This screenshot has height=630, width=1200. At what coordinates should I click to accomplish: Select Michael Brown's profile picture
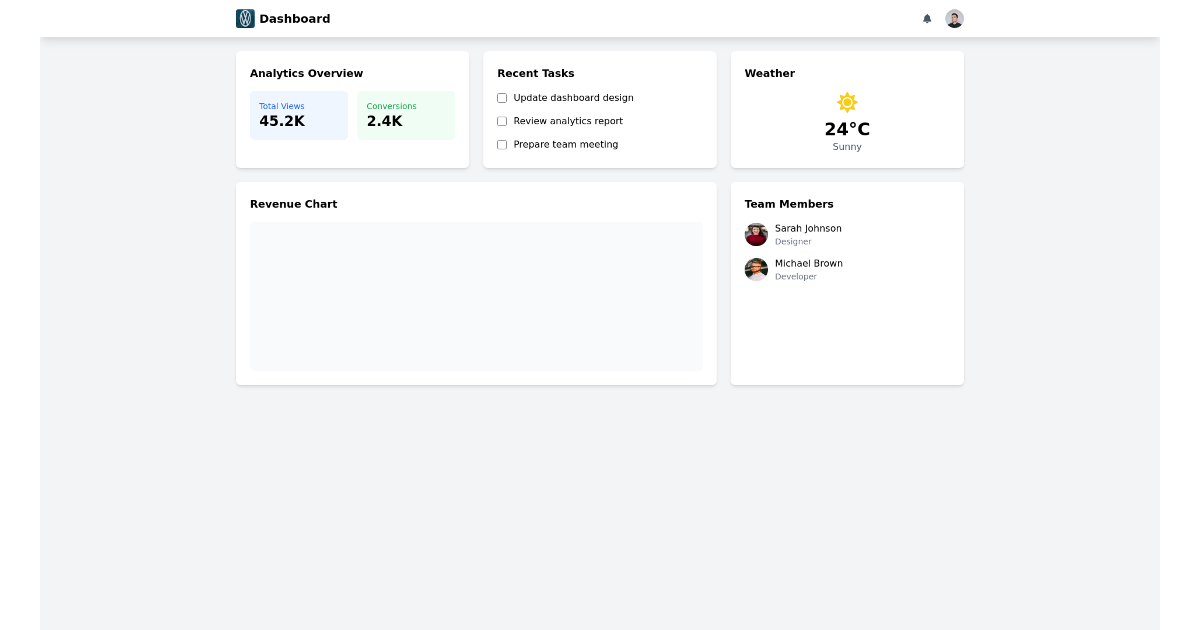coord(756,269)
